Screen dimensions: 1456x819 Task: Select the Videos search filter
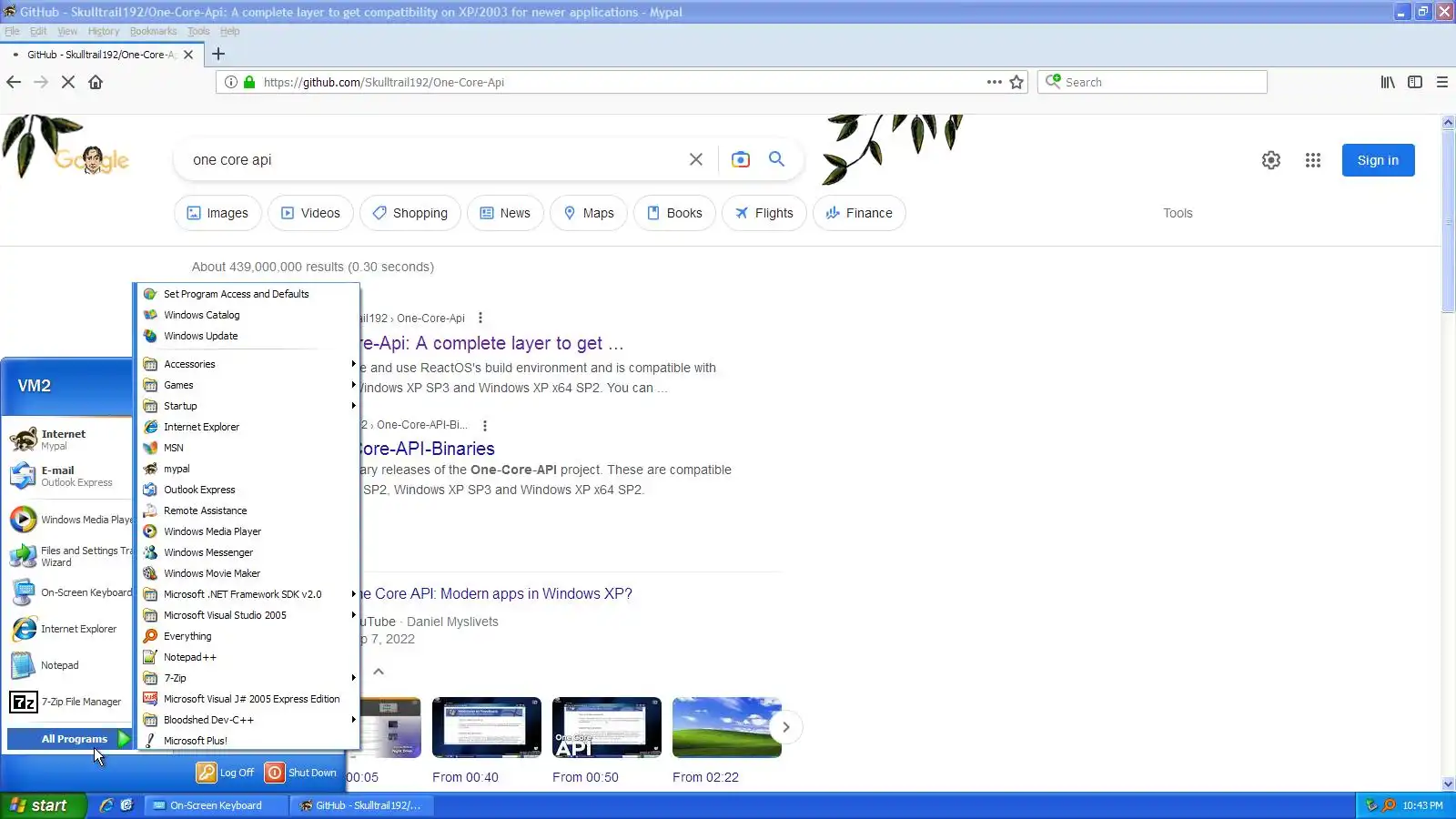(310, 213)
